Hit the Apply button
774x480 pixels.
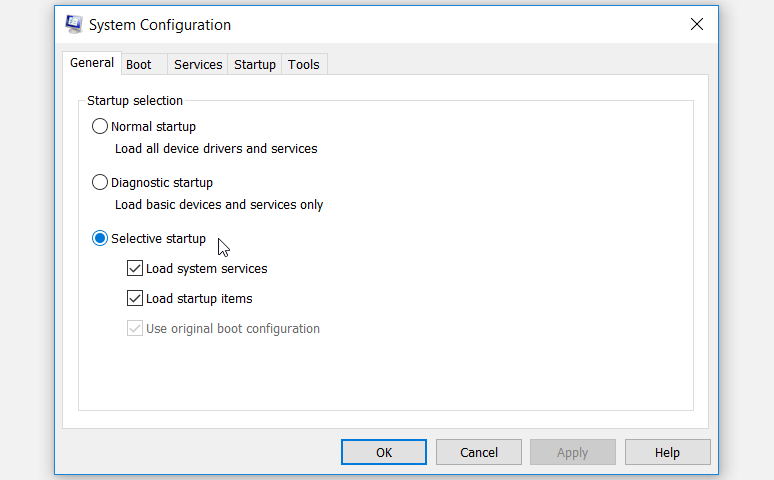coord(572,452)
